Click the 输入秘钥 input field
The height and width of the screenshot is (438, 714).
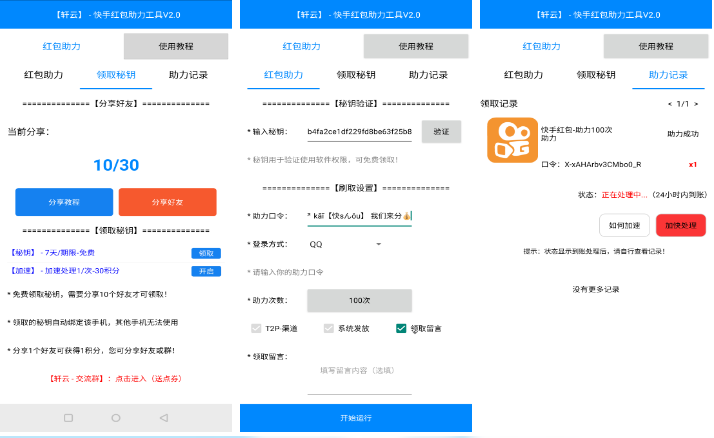point(359,132)
